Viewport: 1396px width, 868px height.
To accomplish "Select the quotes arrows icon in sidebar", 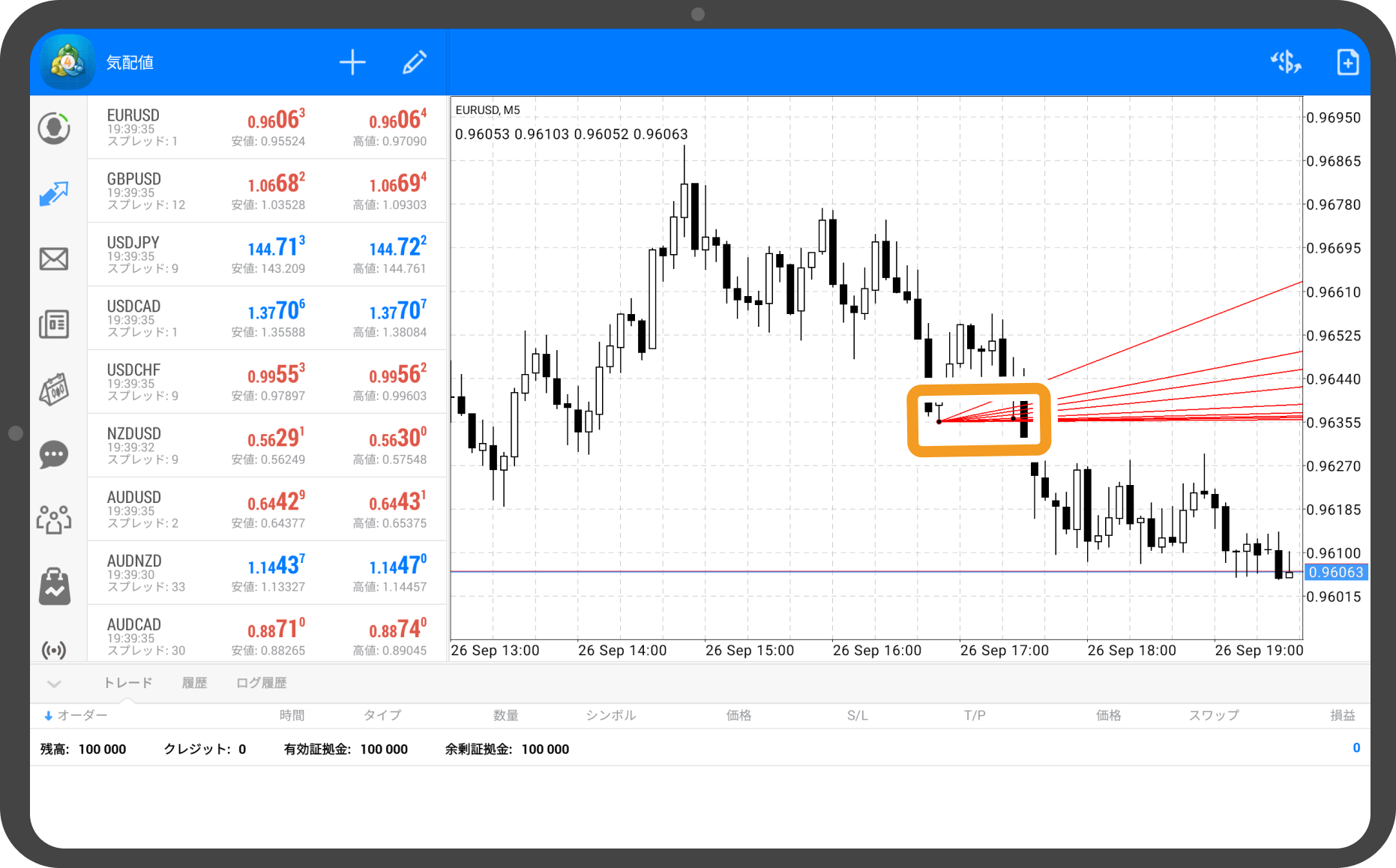I will pyautogui.click(x=54, y=194).
